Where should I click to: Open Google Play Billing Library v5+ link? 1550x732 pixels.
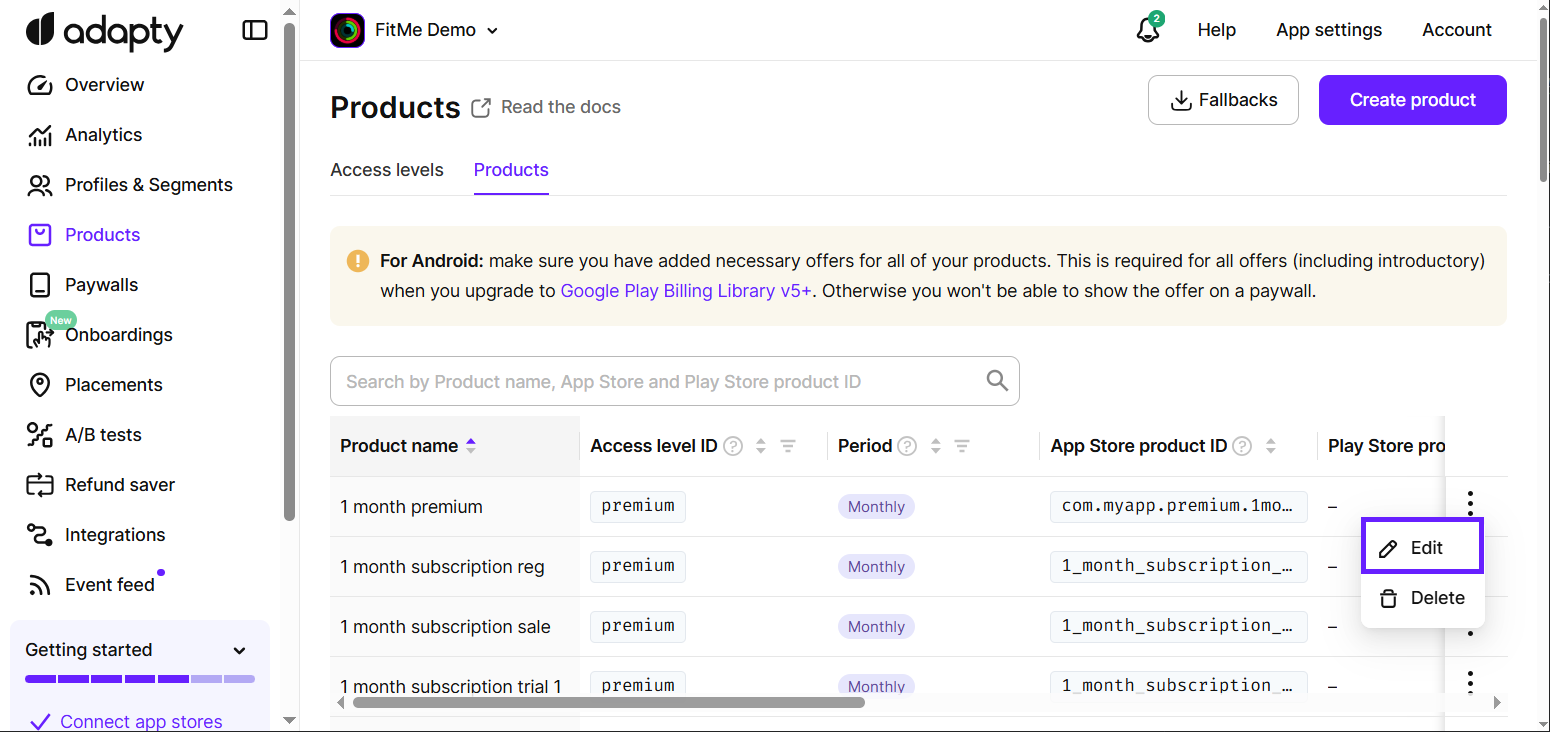point(685,291)
